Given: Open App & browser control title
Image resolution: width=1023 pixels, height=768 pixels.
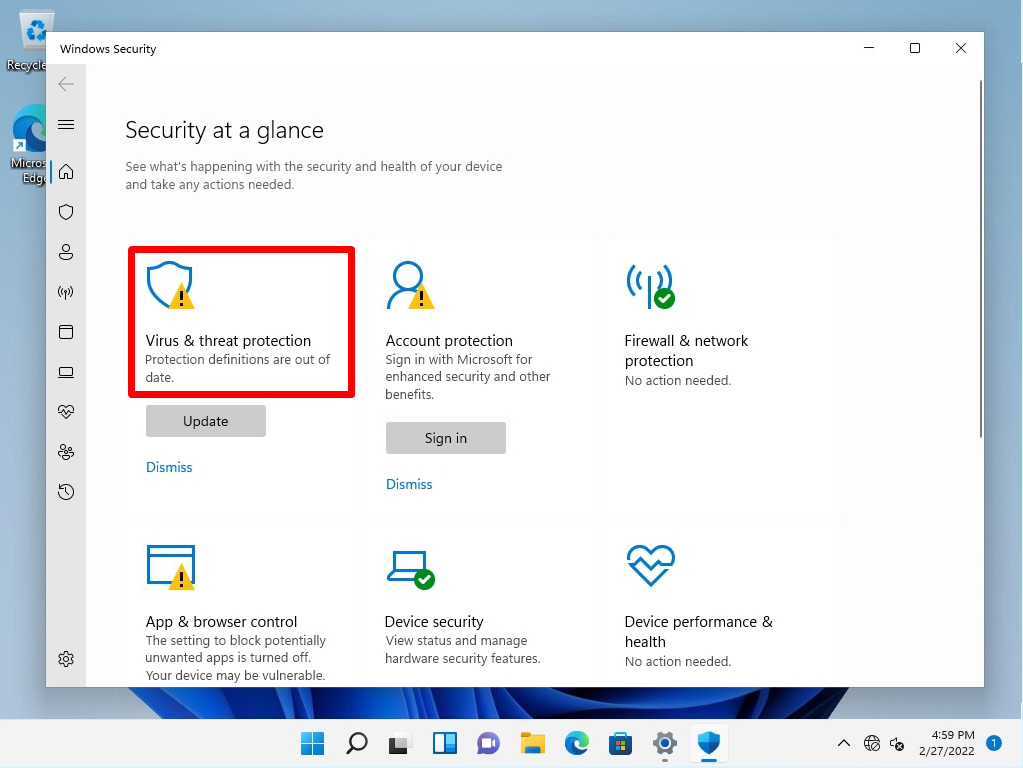Looking at the screenshot, I should pyautogui.click(x=221, y=622).
